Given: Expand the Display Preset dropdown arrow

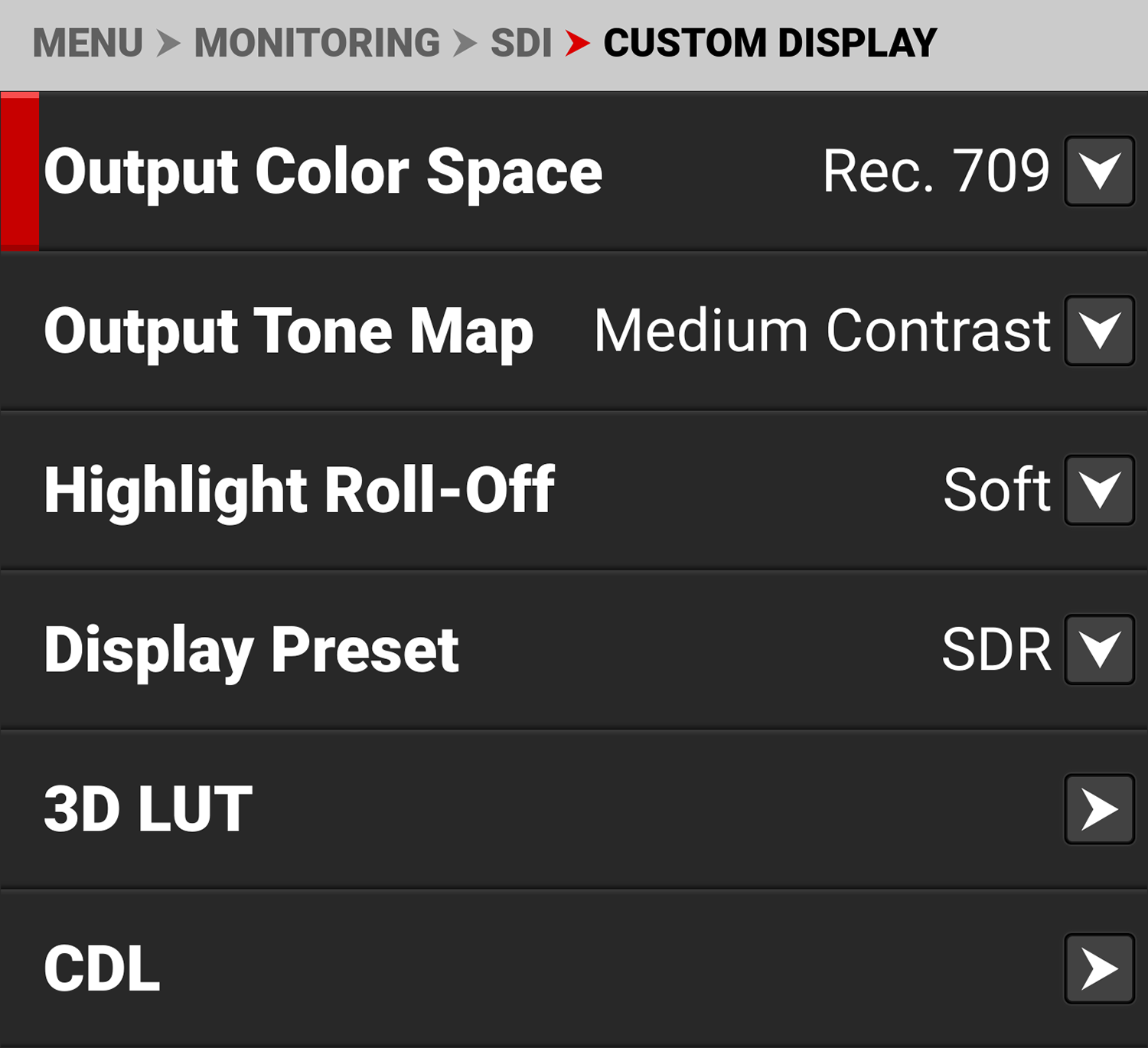Looking at the screenshot, I should [1099, 649].
